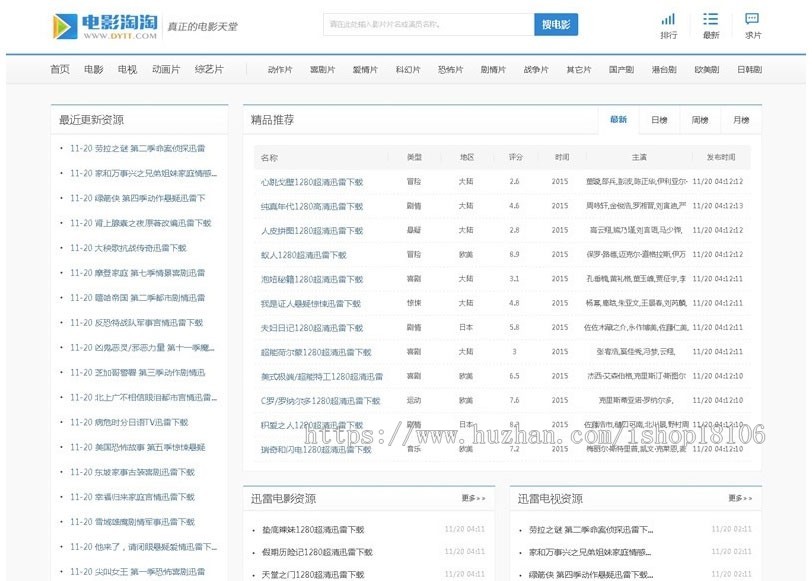Focus the movie name search field

(429, 24)
